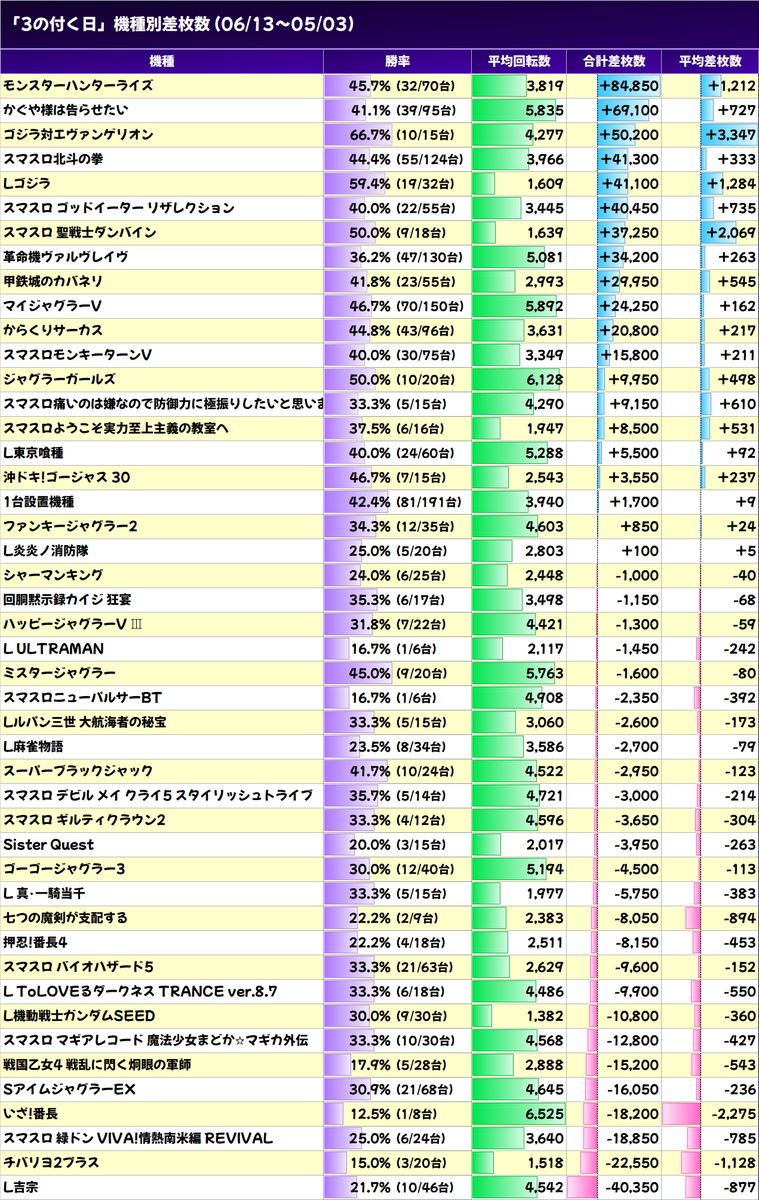Click L麻雀物語 machine name
The width and height of the screenshot is (759, 1200).
[34, 747]
